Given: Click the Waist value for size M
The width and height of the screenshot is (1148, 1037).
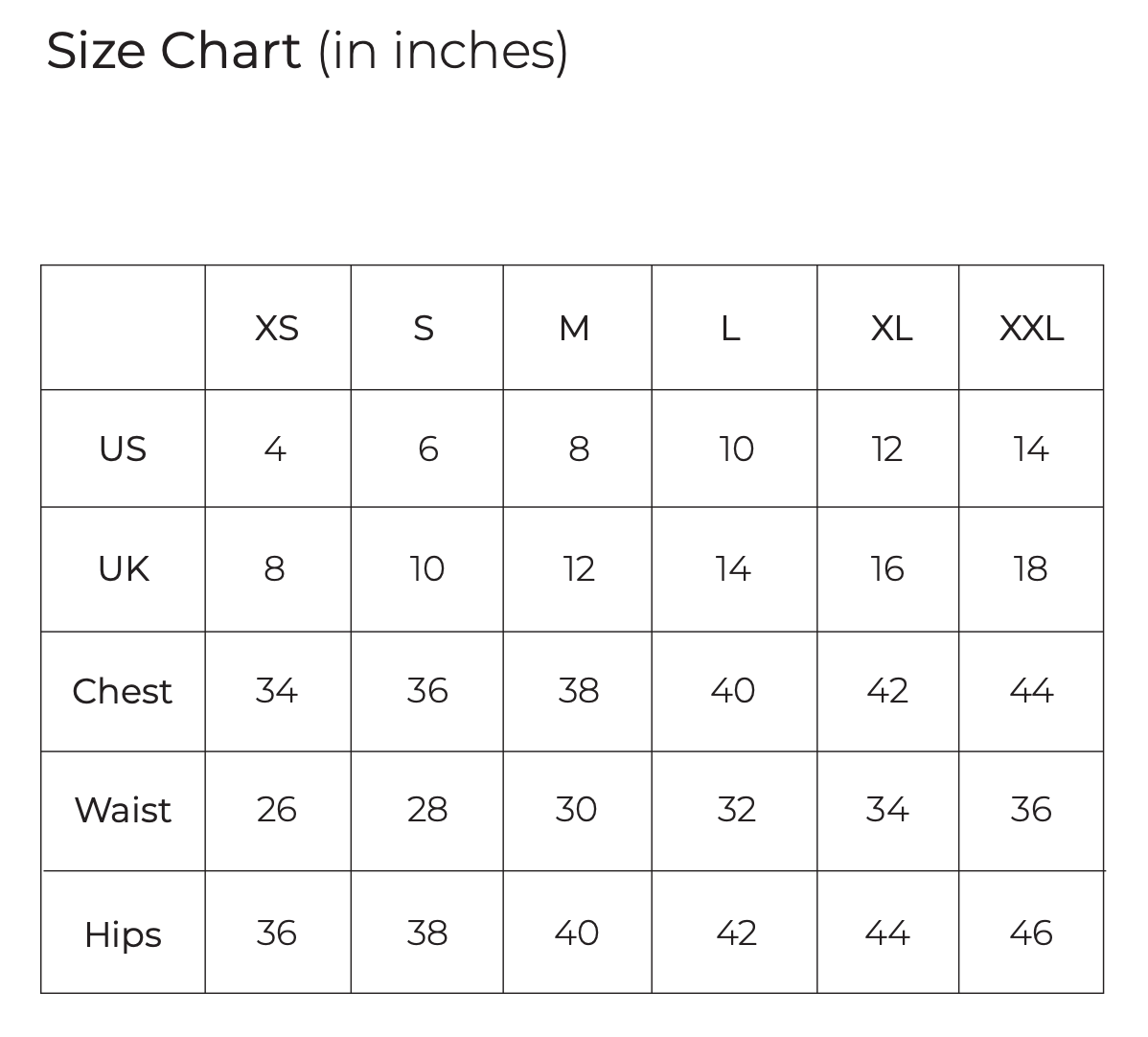Looking at the screenshot, I should pyautogui.click(x=576, y=810).
